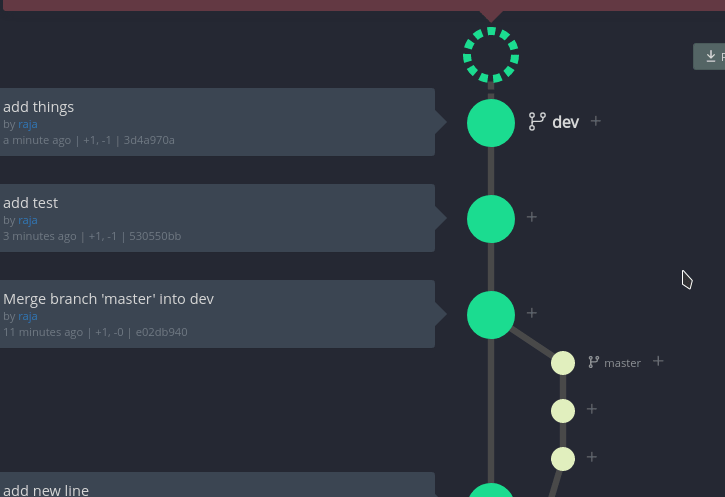
Task: Click the master branch icon
Action: tap(594, 362)
